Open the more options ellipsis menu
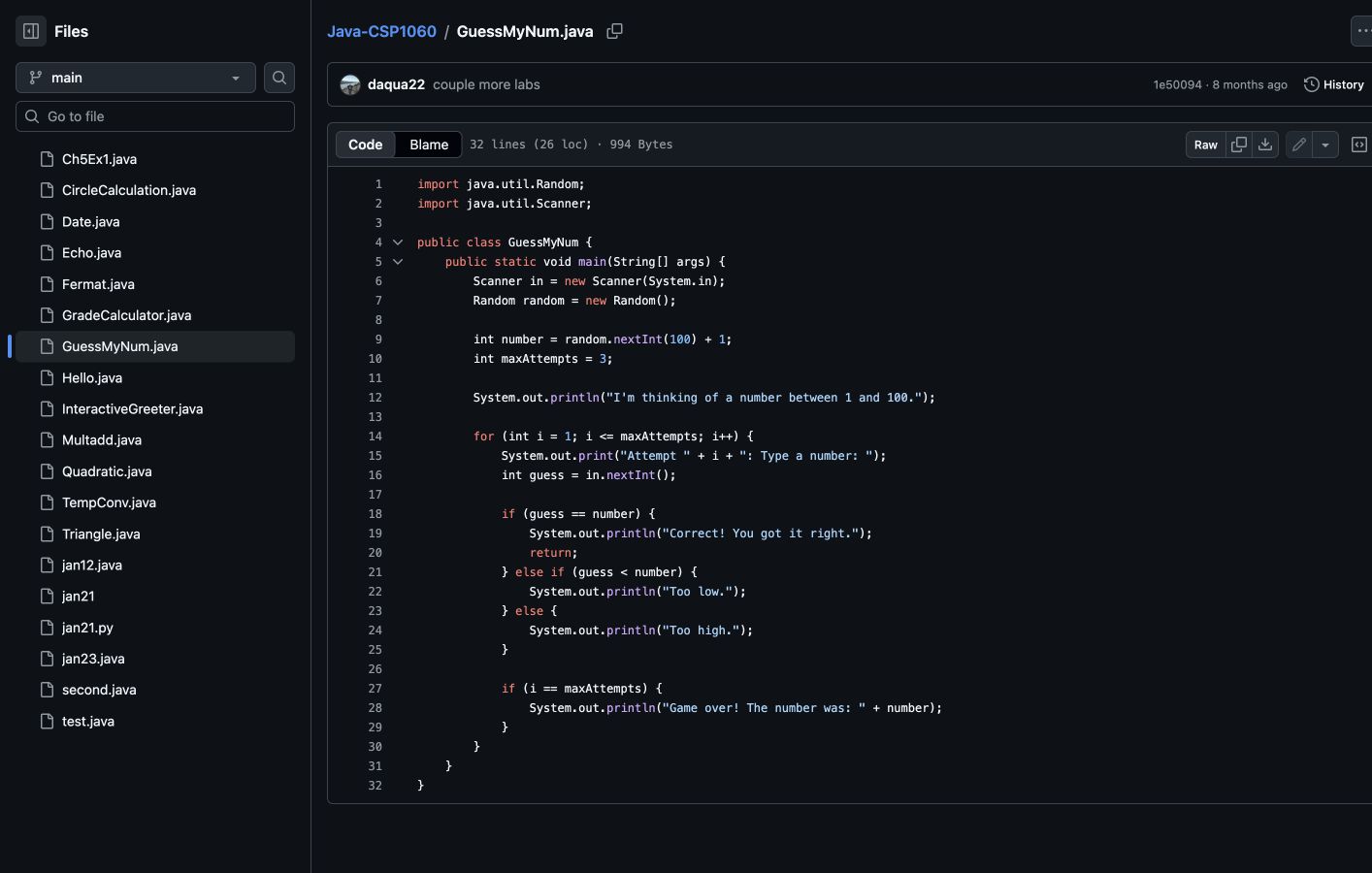Screen dimensions: 1372x873 click(1362, 31)
